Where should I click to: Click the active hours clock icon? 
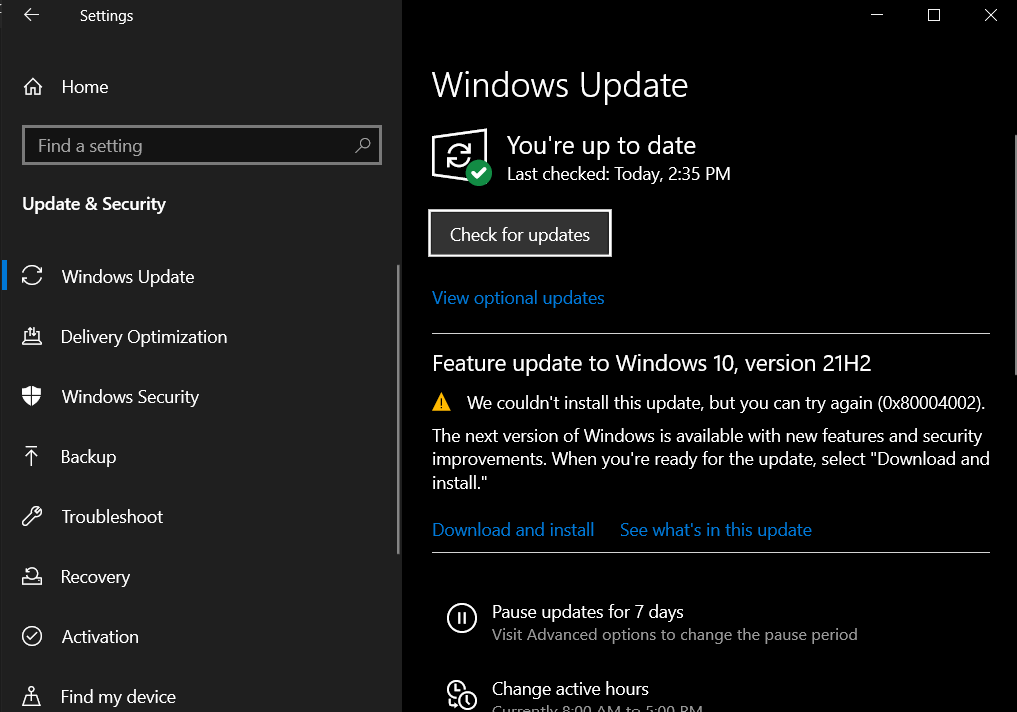(462, 694)
